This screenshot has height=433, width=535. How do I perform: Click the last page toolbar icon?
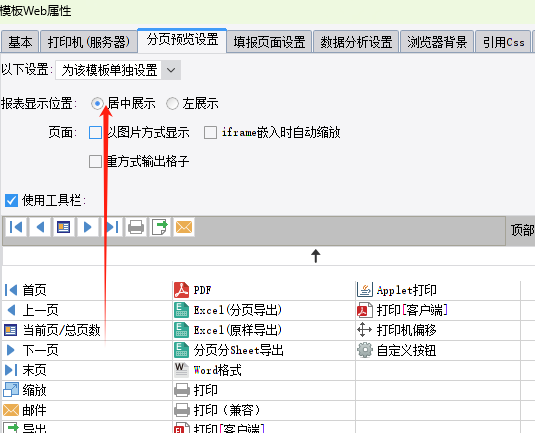click(x=112, y=227)
